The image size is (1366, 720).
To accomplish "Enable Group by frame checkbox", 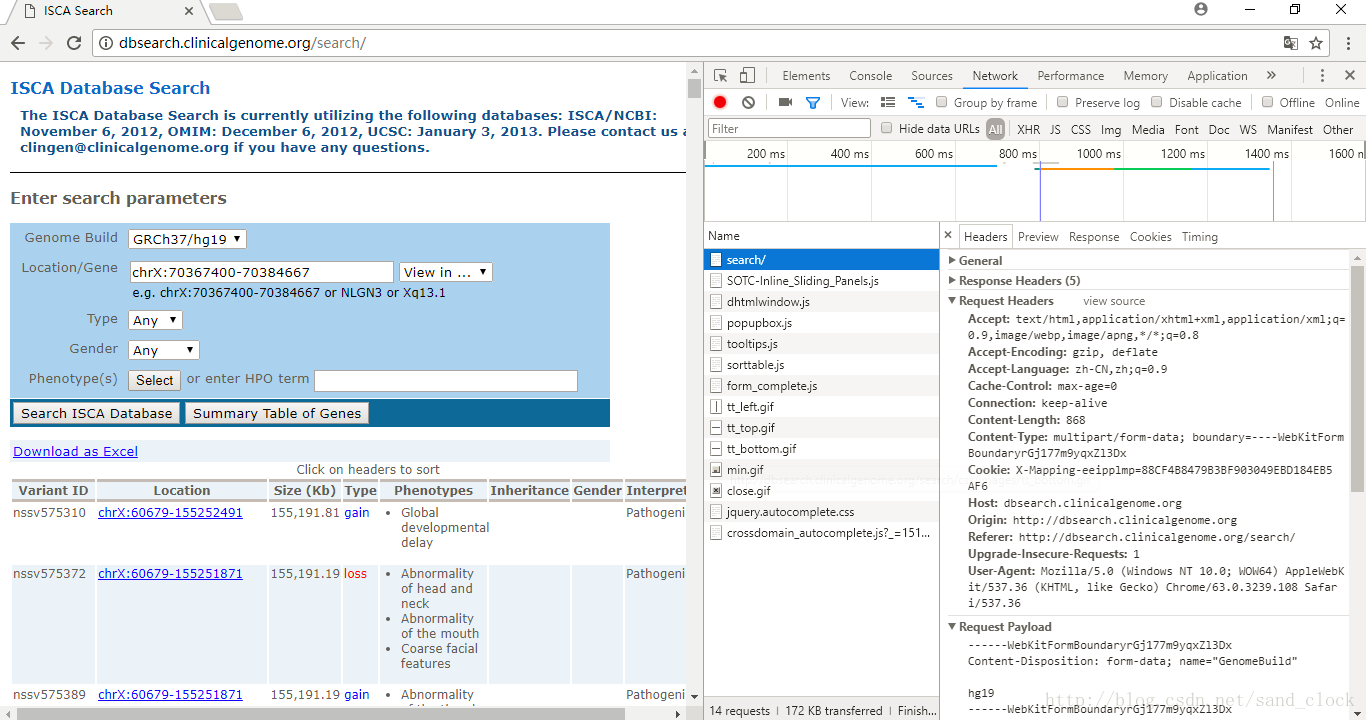I will coord(942,102).
